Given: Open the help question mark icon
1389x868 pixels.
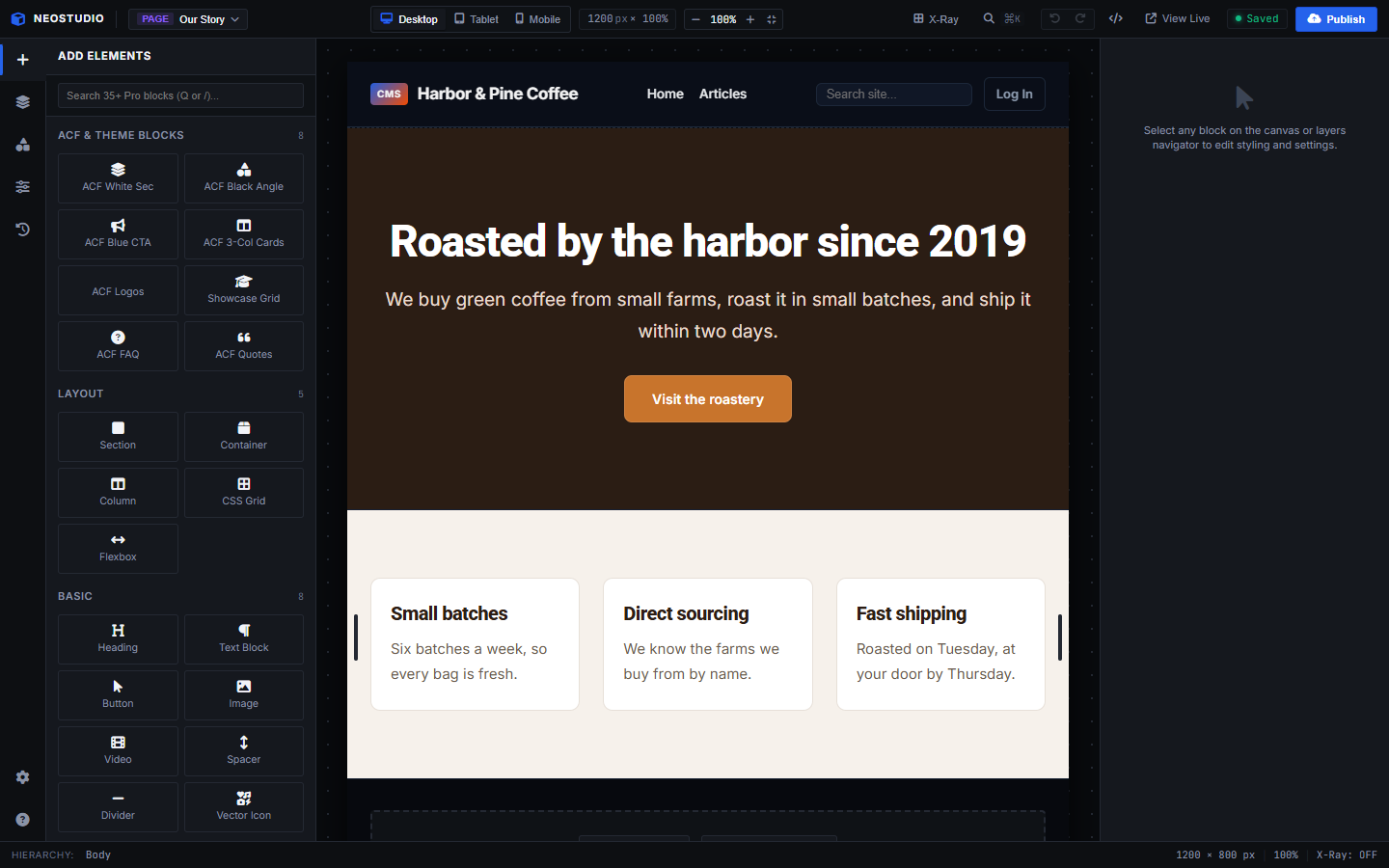Looking at the screenshot, I should (22, 820).
